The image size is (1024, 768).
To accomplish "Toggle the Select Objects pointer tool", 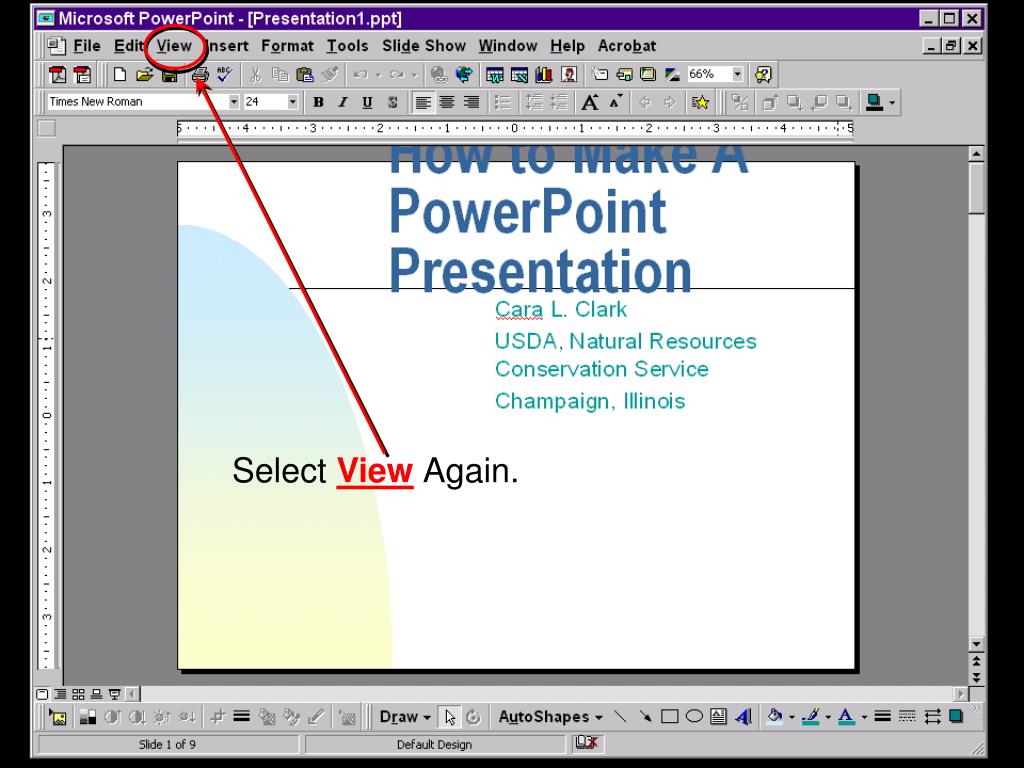I will (450, 717).
